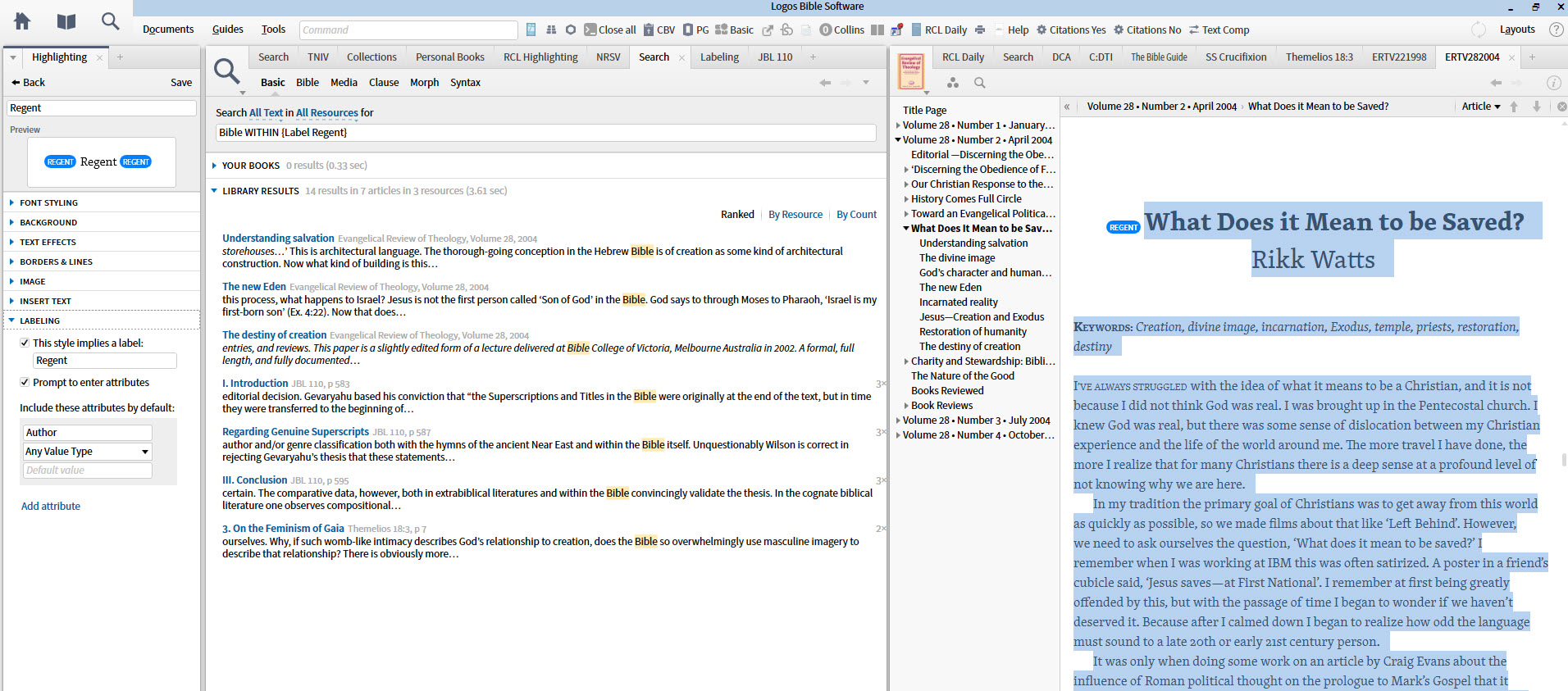Open the Guides menu
Image resolution: width=1568 pixels, height=691 pixels.
pyautogui.click(x=228, y=30)
